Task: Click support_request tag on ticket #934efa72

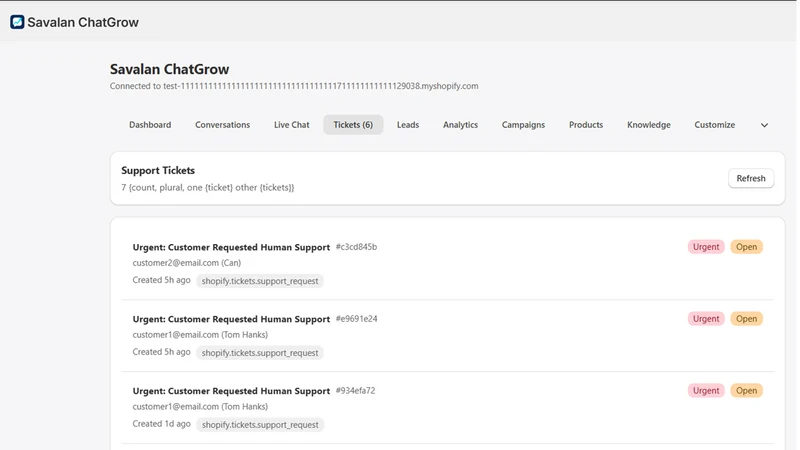Action: pyautogui.click(x=260, y=425)
